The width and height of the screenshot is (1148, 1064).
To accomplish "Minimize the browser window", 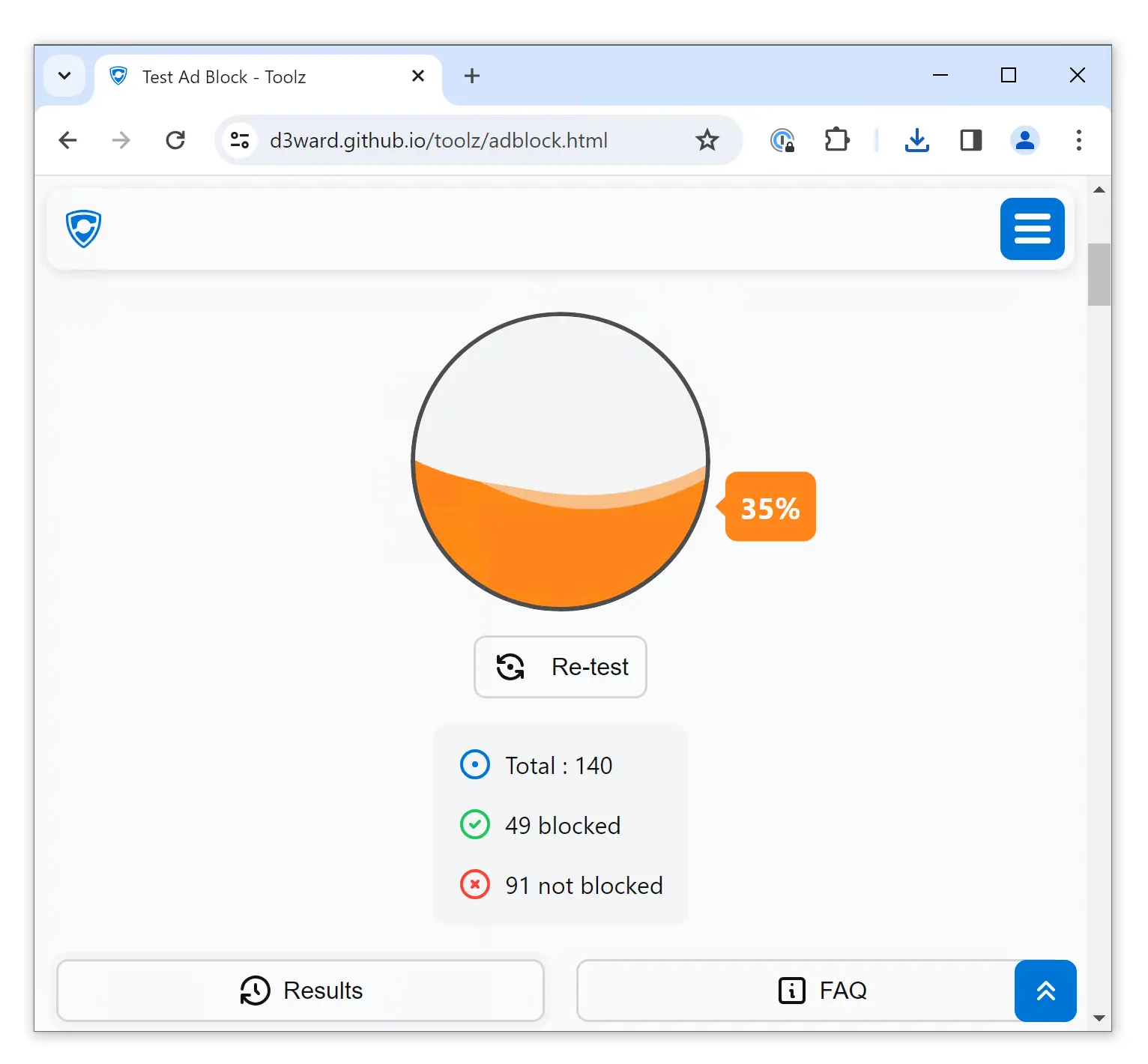I will coord(940,75).
